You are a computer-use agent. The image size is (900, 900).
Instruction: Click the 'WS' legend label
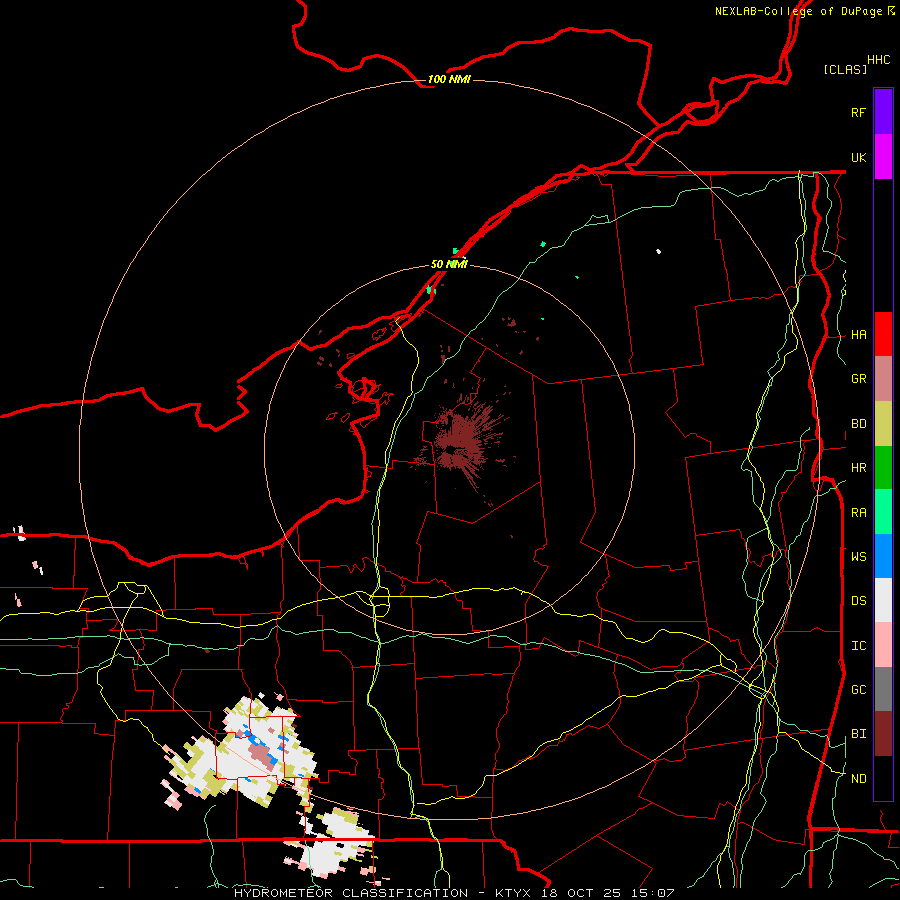coord(858,556)
